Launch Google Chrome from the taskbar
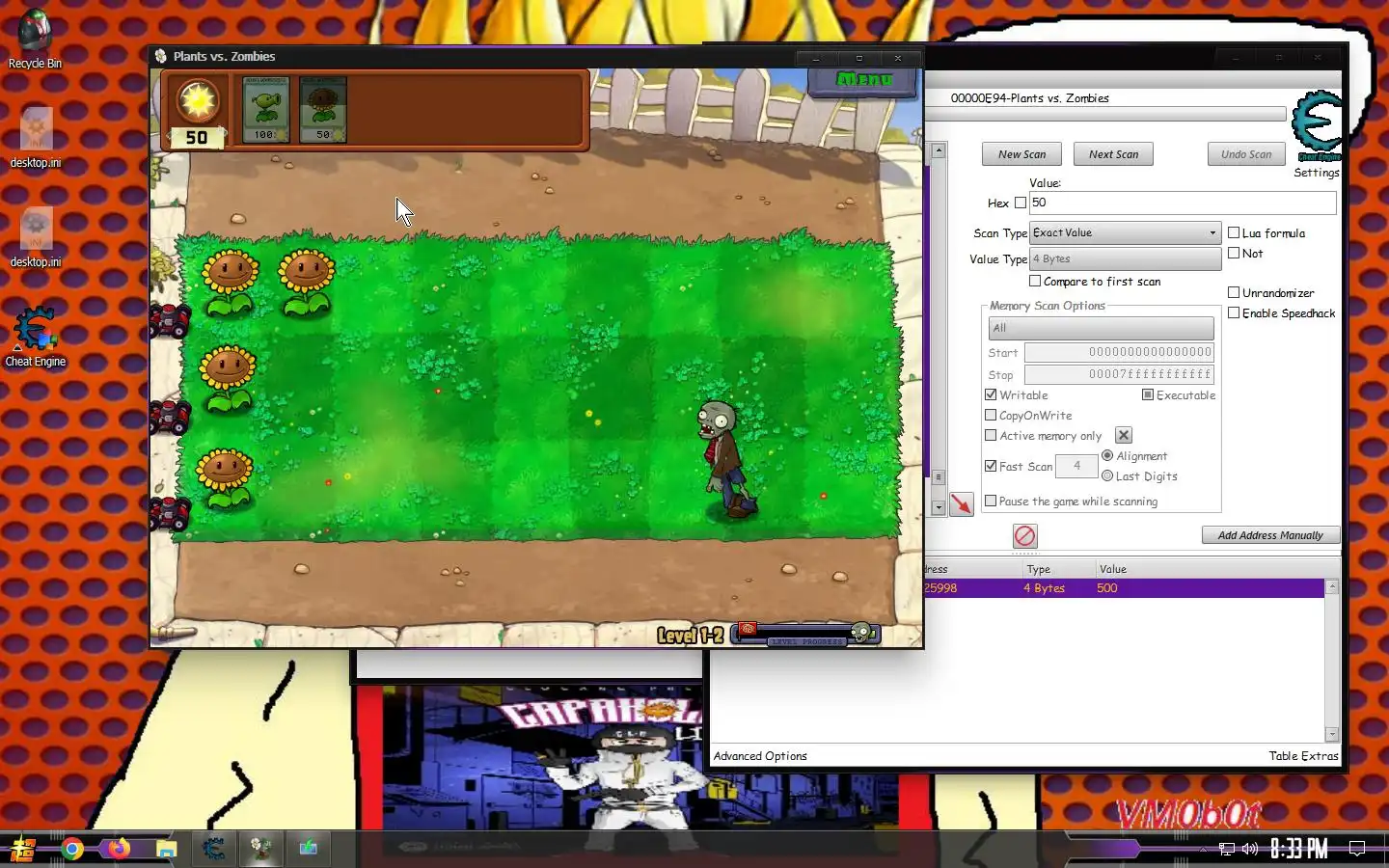Viewport: 1389px width, 868px height. [71, 849]
